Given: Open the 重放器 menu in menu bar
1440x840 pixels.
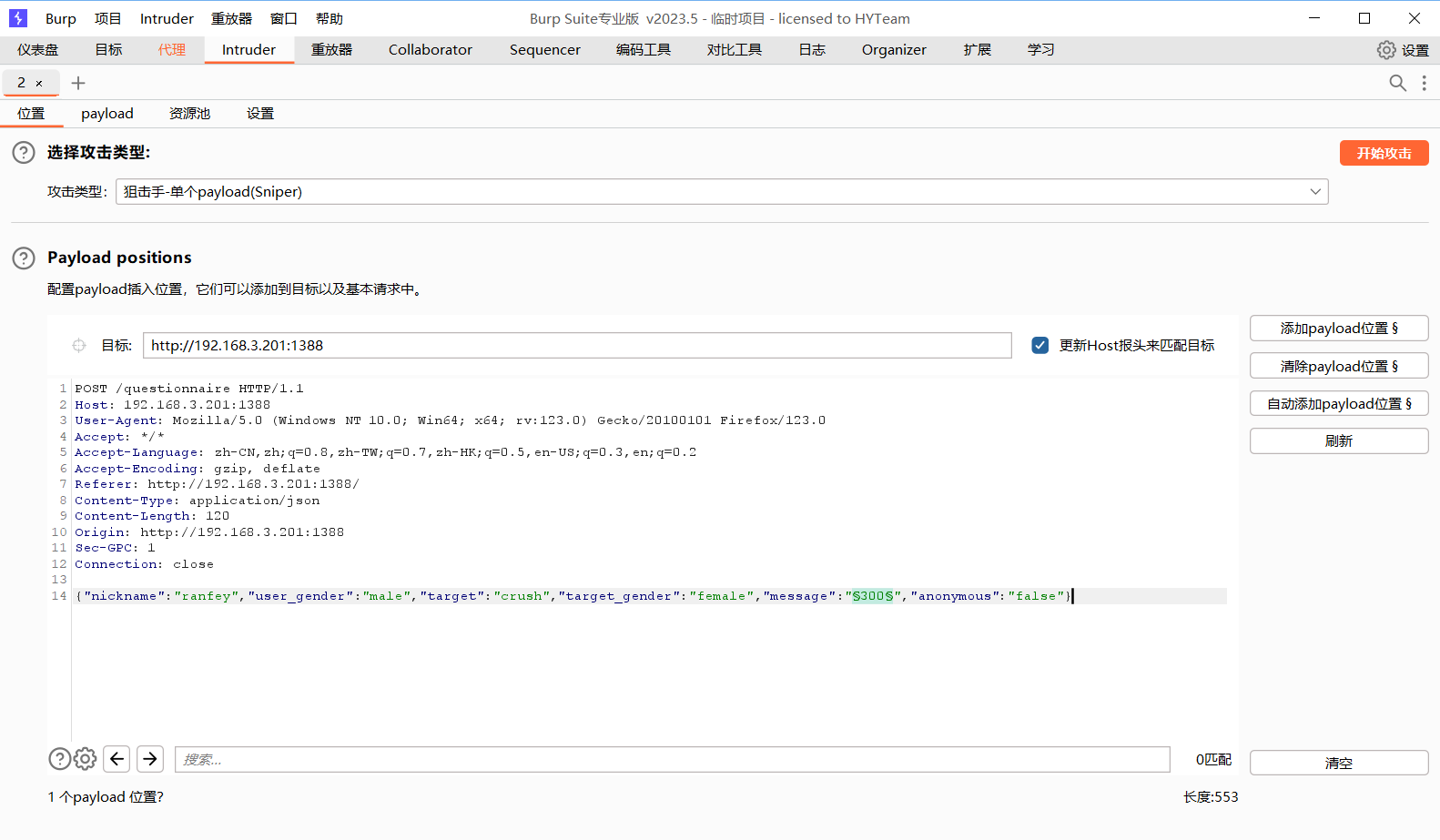Looking at the screenshot, I should (x=231, y=18).
